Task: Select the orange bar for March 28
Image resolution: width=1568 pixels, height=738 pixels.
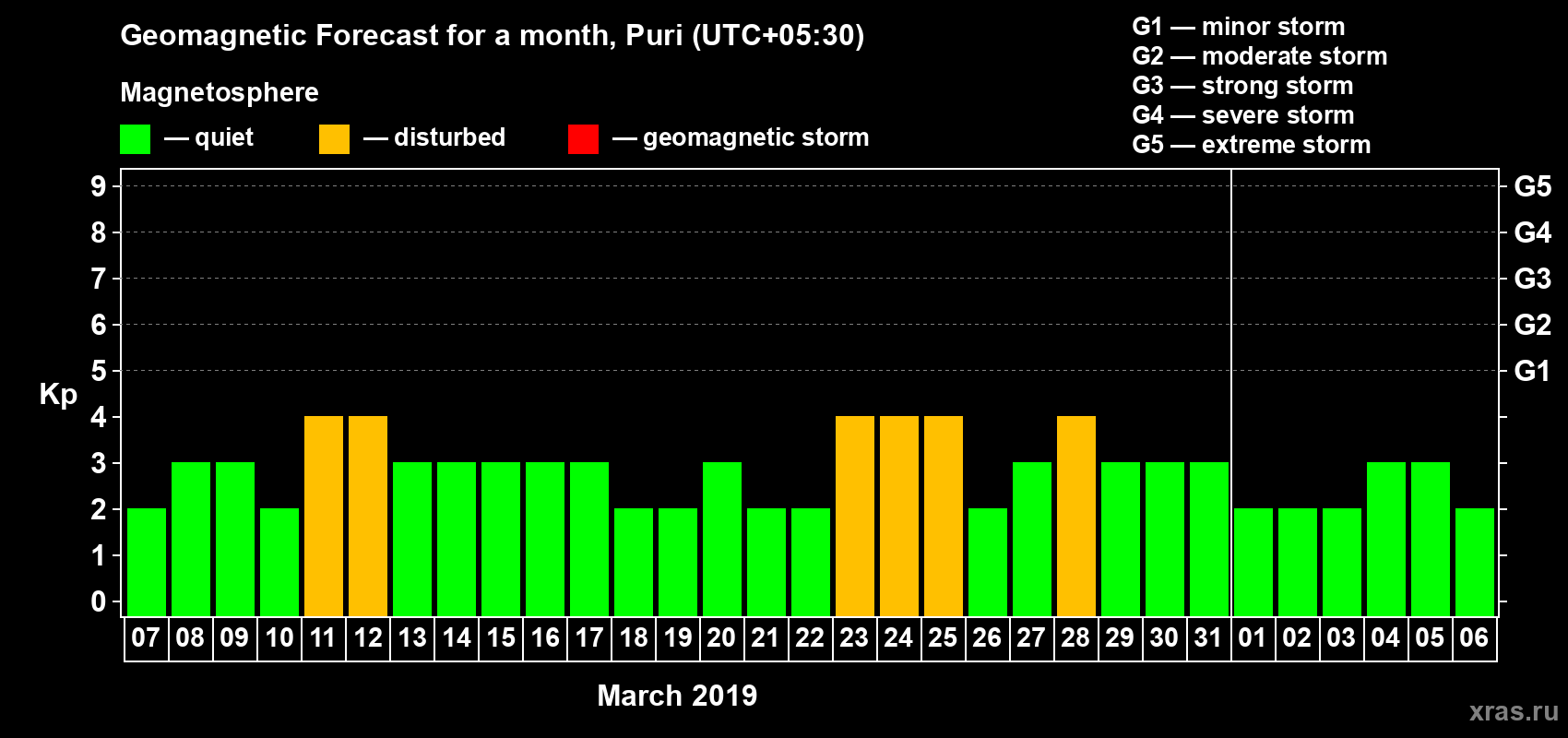Action: pos(1076,516)
